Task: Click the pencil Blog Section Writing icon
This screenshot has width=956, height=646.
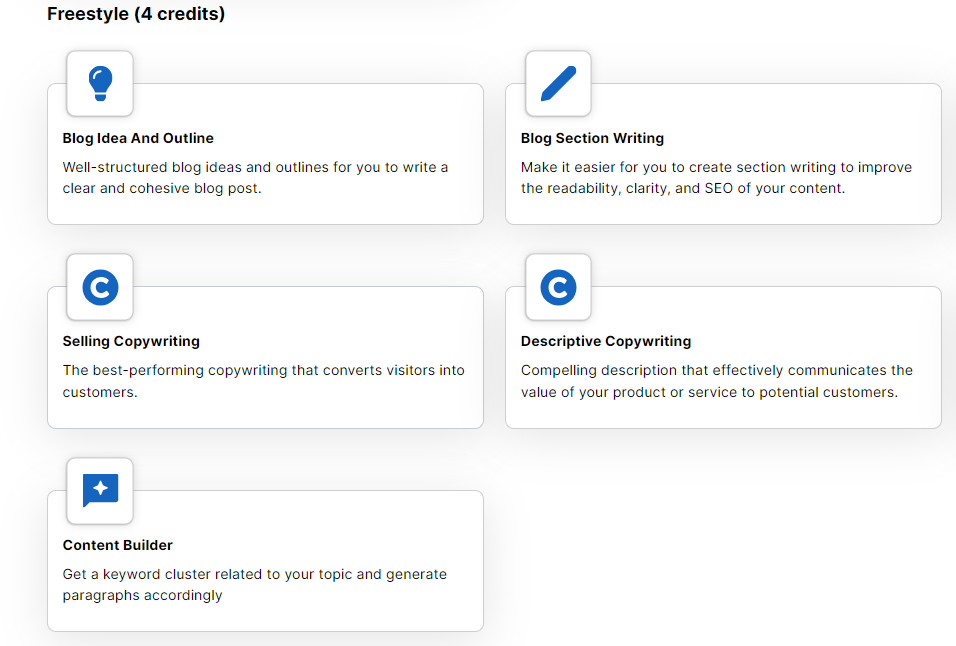Action: (558, 83)
